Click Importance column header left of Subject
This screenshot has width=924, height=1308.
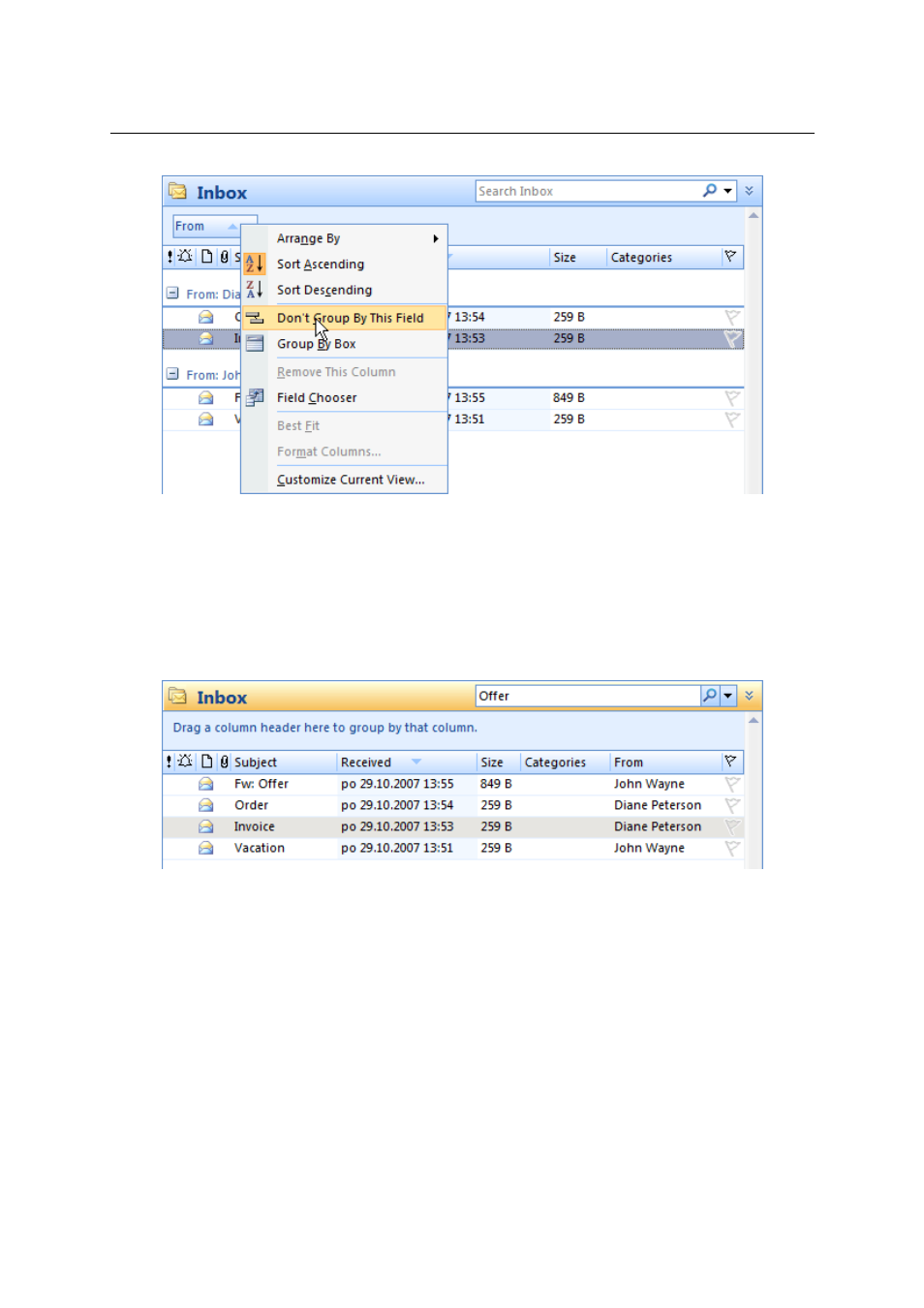pos(169,762)
